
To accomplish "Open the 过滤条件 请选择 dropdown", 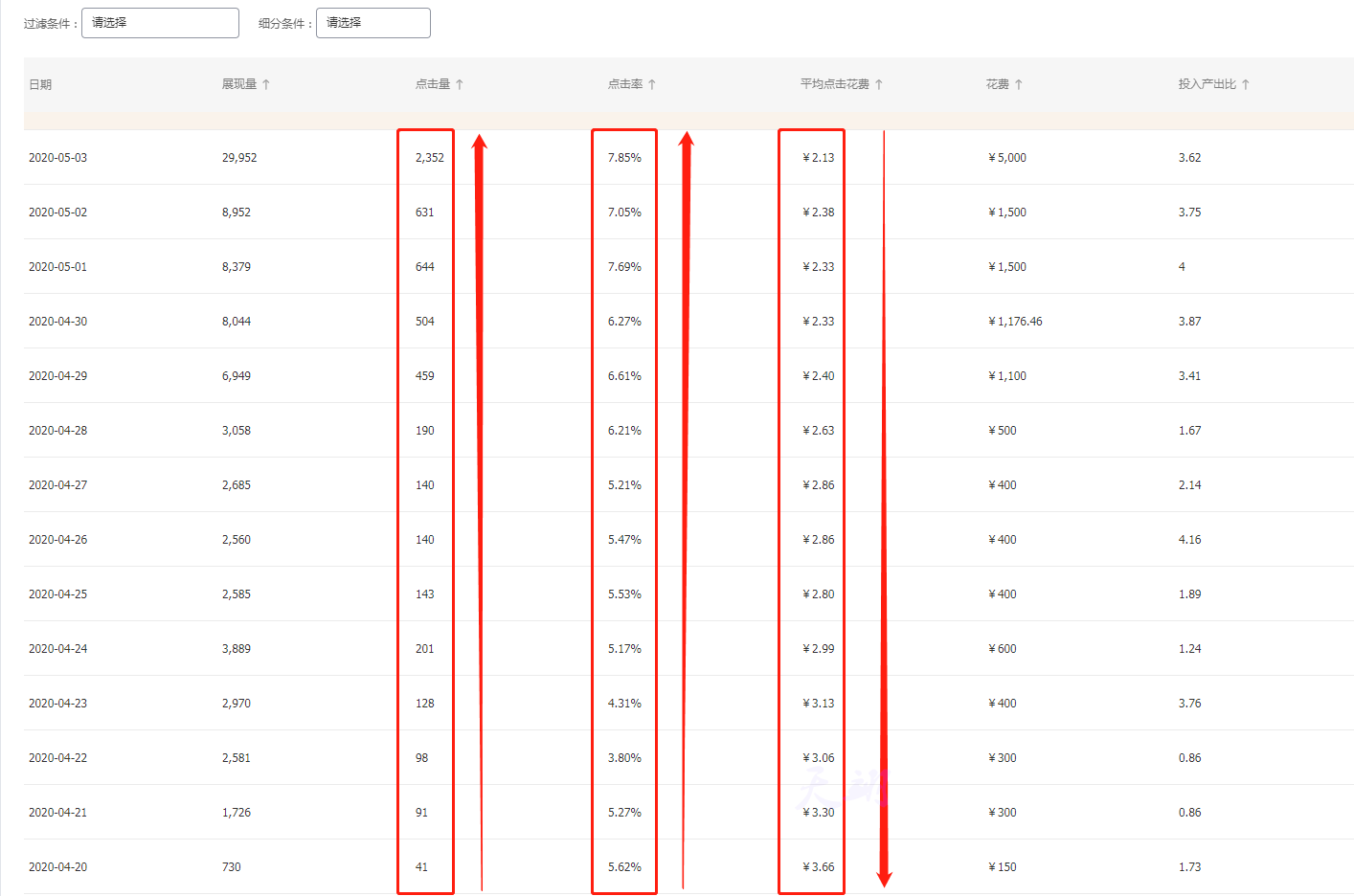I will coord(160,23).
